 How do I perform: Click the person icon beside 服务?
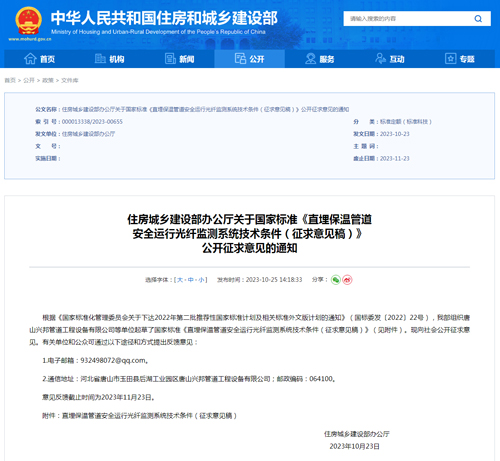[x=310, y=59]
